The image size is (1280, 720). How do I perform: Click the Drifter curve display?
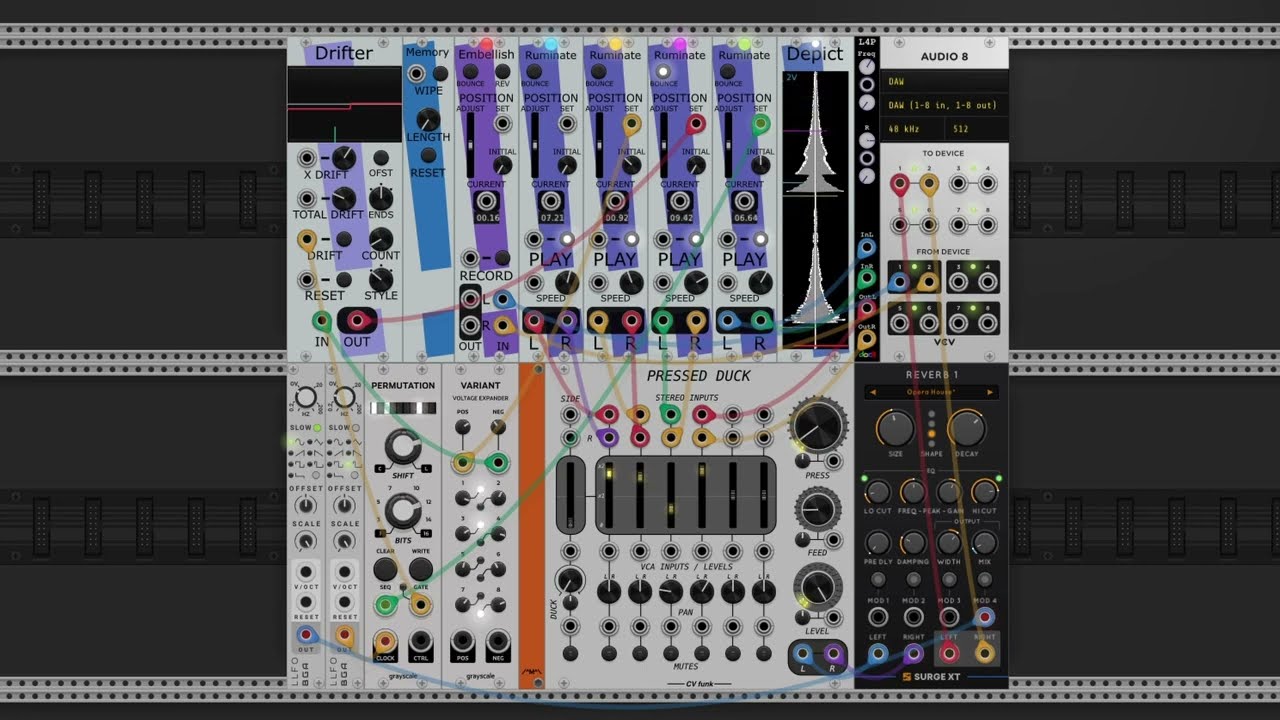tap(344, 104)
